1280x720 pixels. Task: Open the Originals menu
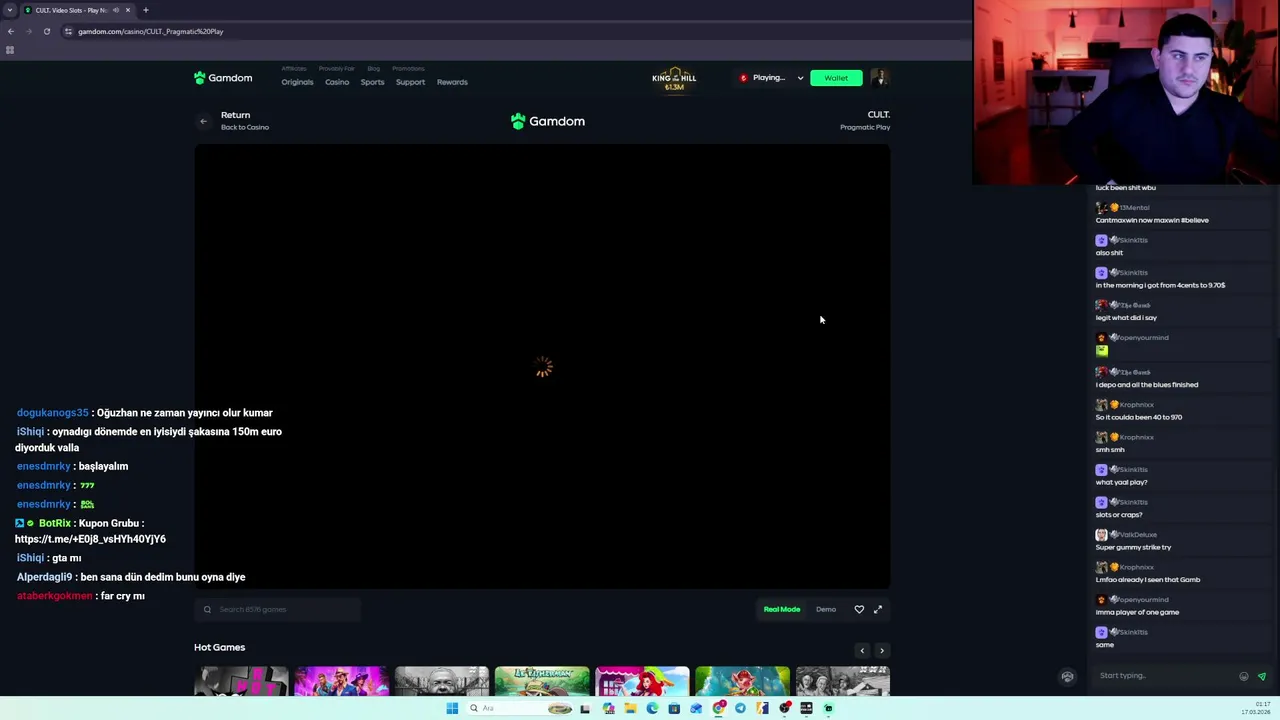coord(297,82)
